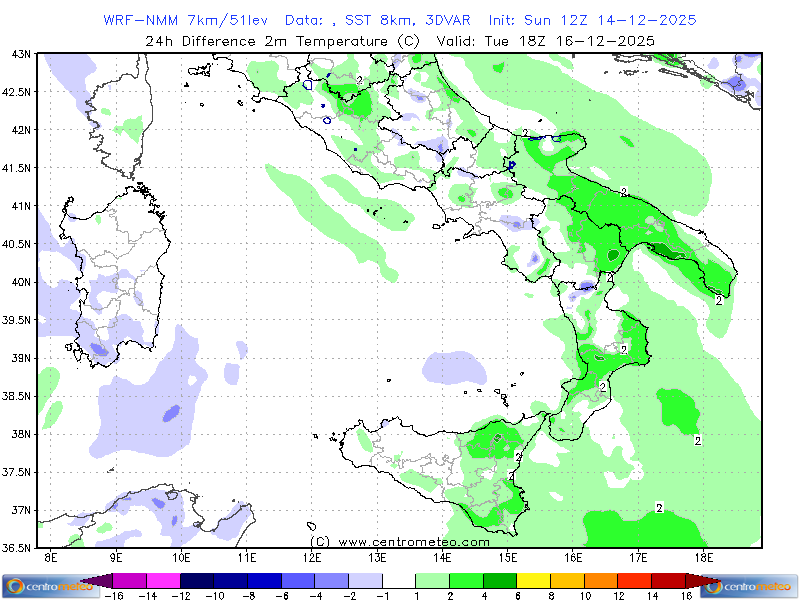Choose the dark green swatch between 4 and 6

[x=500, y=580]
